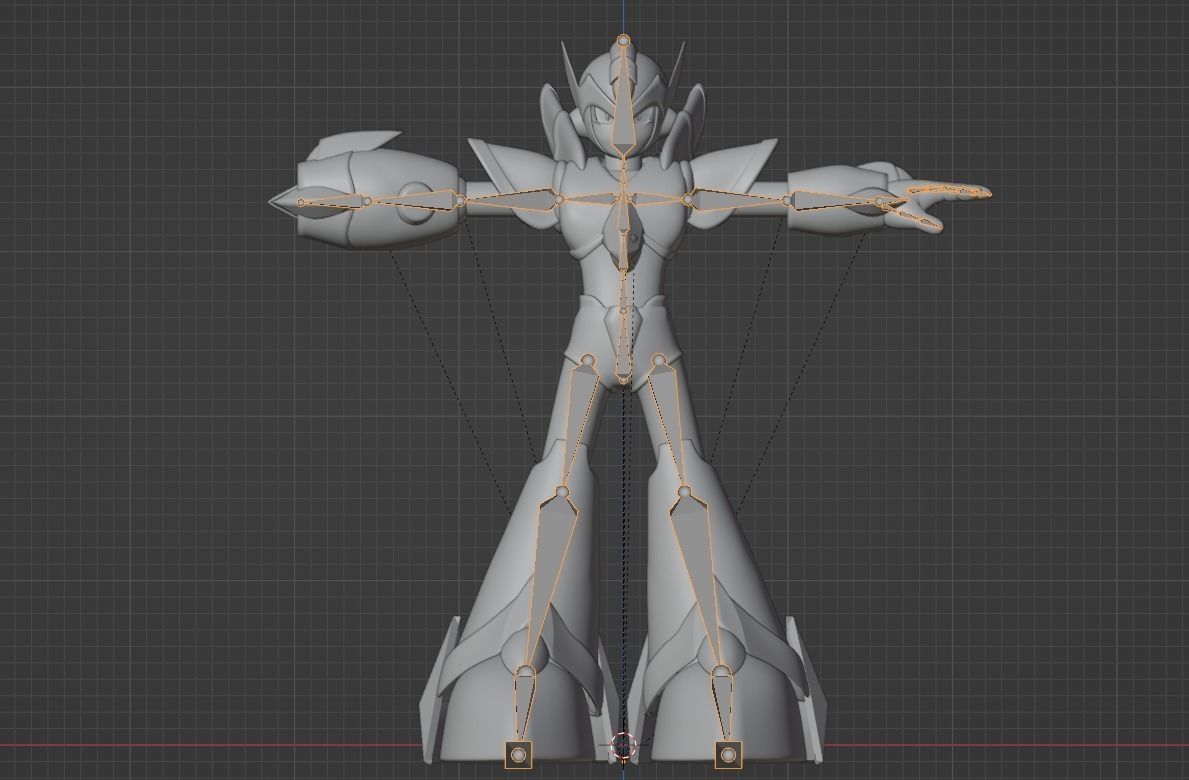Click the square foot control on open-hand side

pos(727,755)
